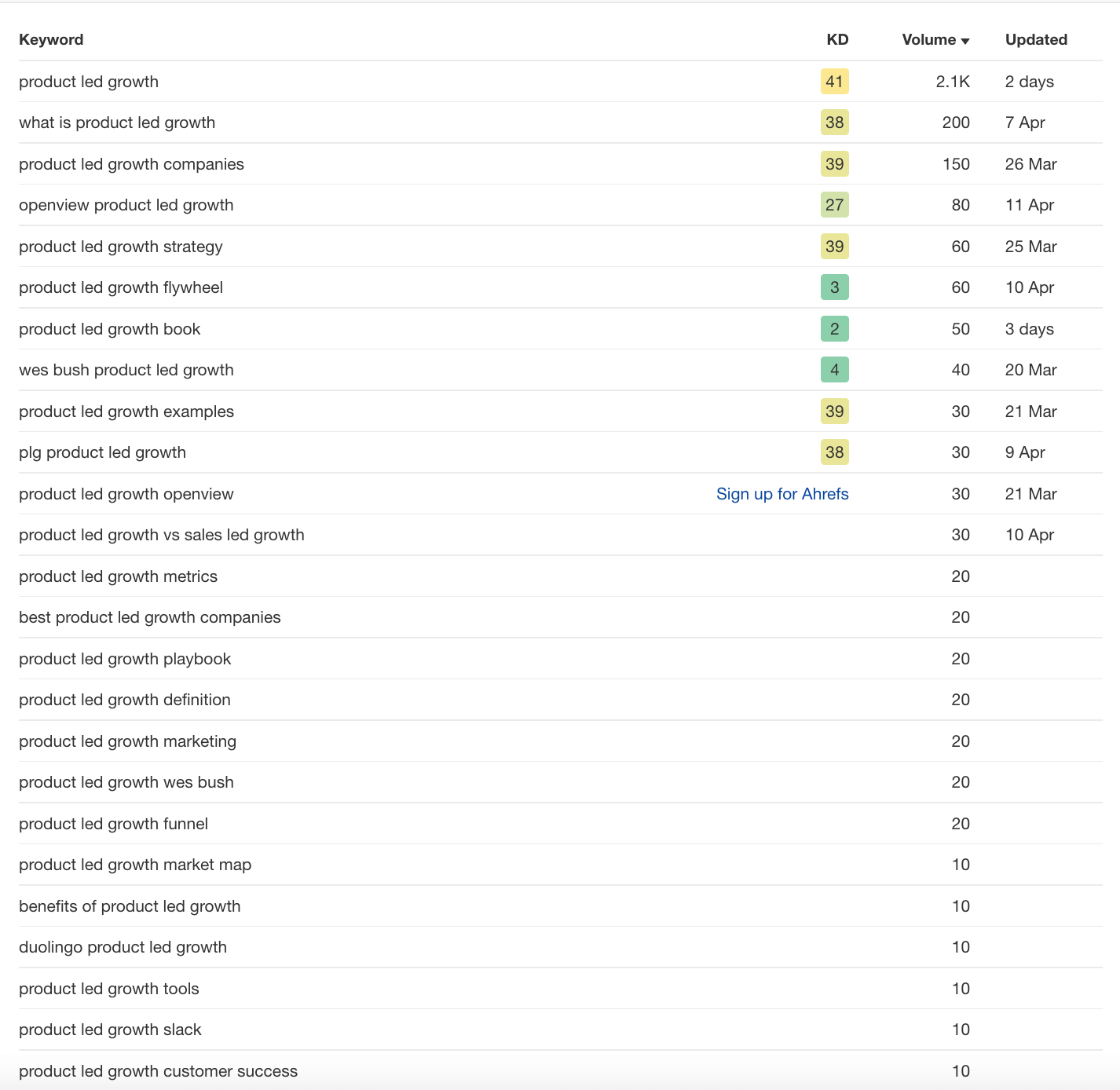Open the Sign up for Ahrefs link
This screenshot has width=1120, height=1090.
coord(782,494)
